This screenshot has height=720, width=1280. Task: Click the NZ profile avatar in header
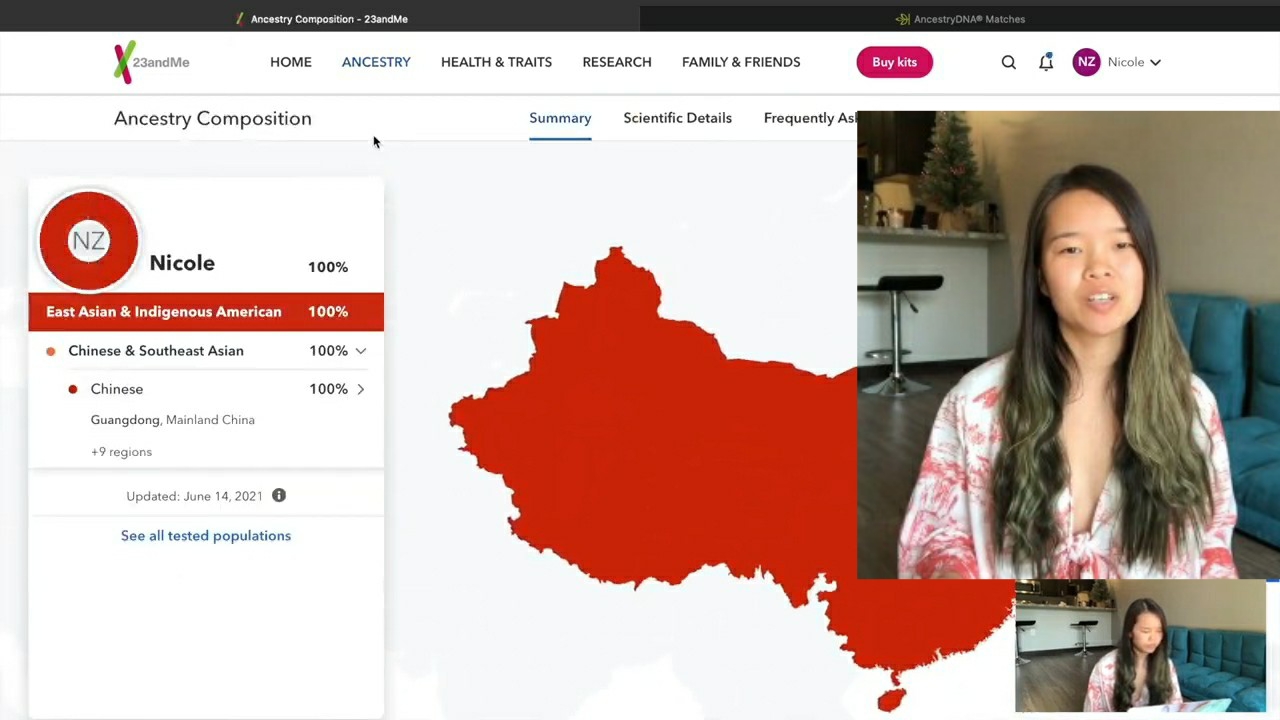1086,62
